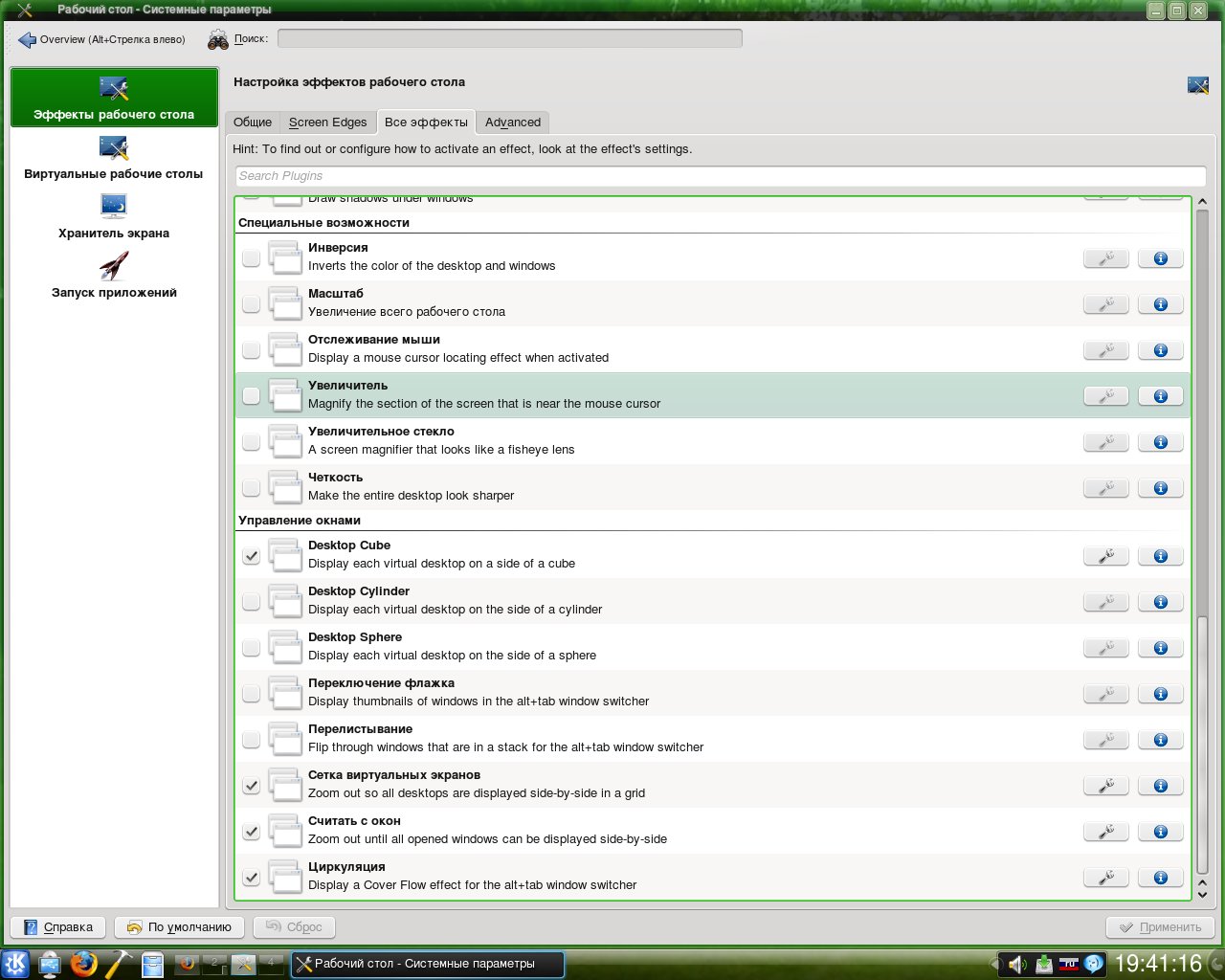Viewport: 1225px width, 980px height.
Task: Enable the Перелистывание checkbox
Action: tap(251, 740)
